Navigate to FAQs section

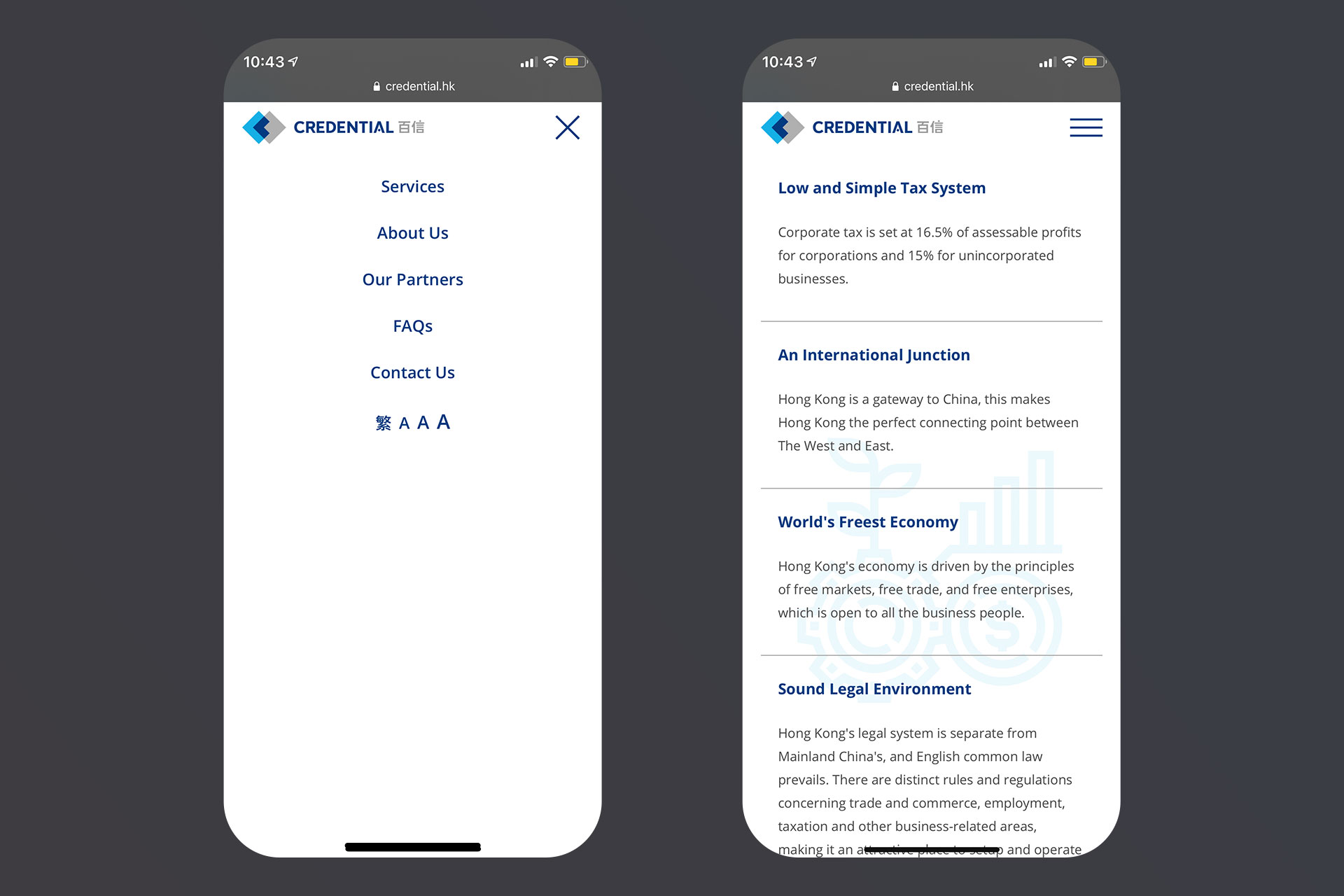(412, 326)
